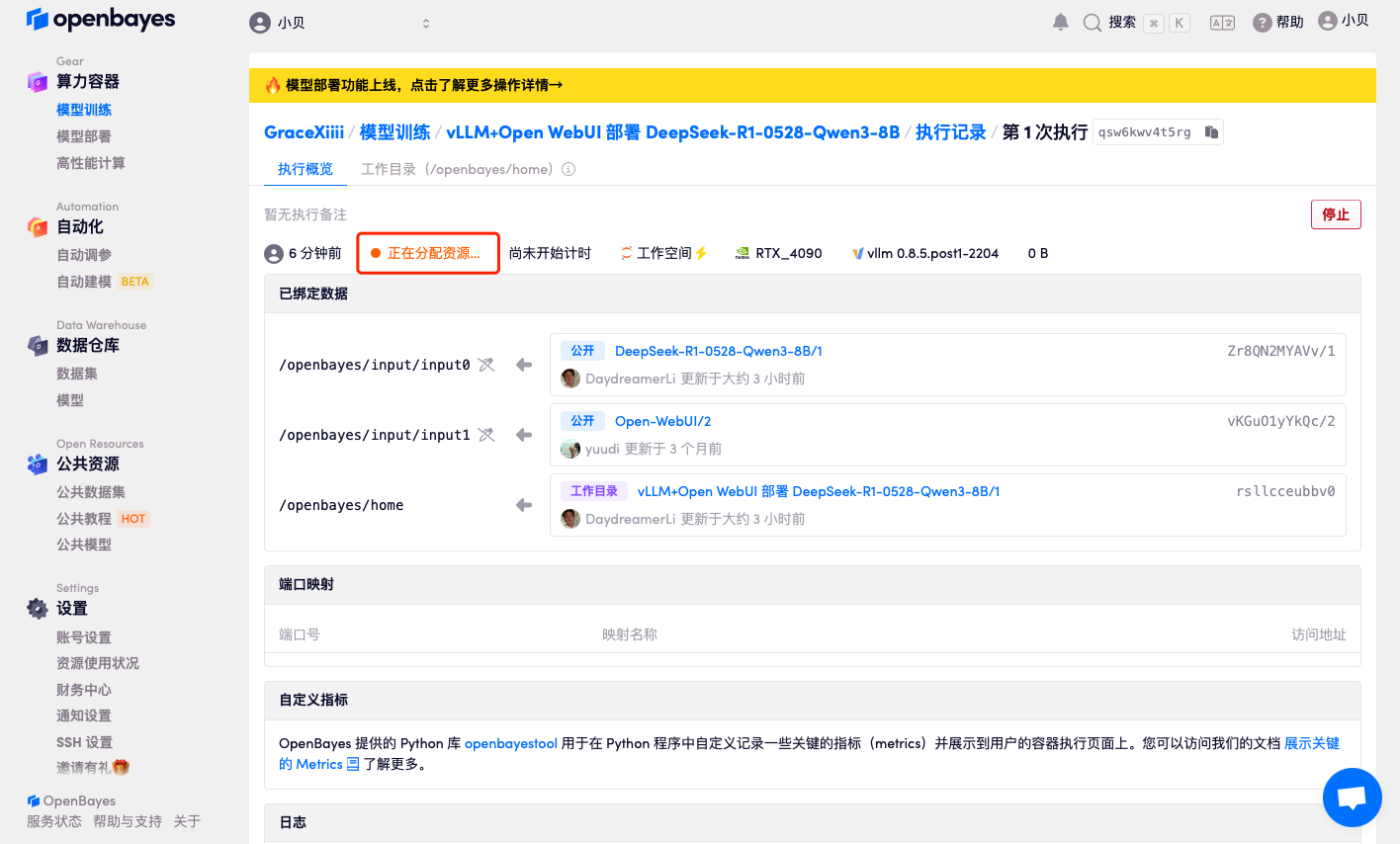The height and width of the screenshot is (844, 1400).
Task: Open the chat support bubble
Action: tap(1352, 798)
